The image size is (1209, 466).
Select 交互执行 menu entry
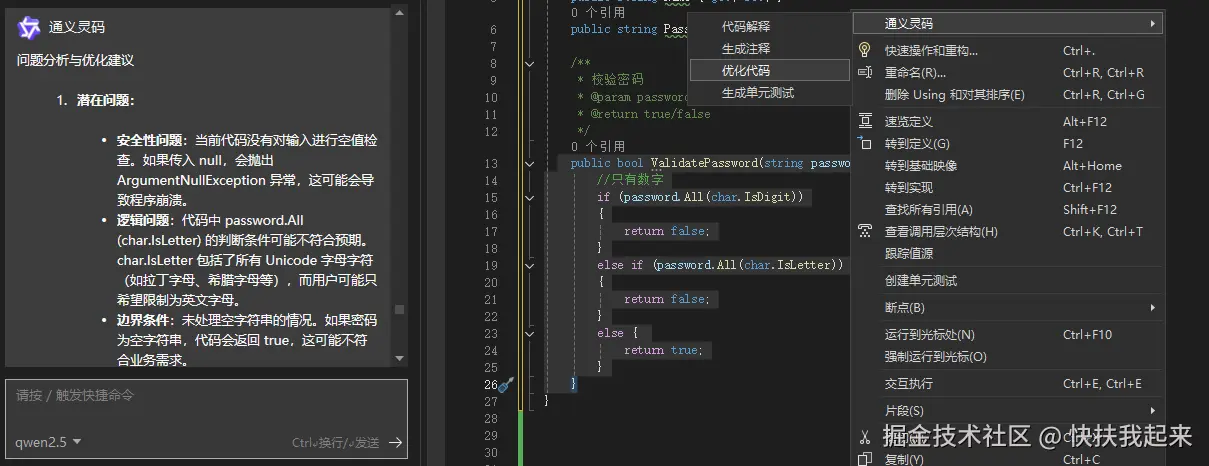(x=1008, y=384)
